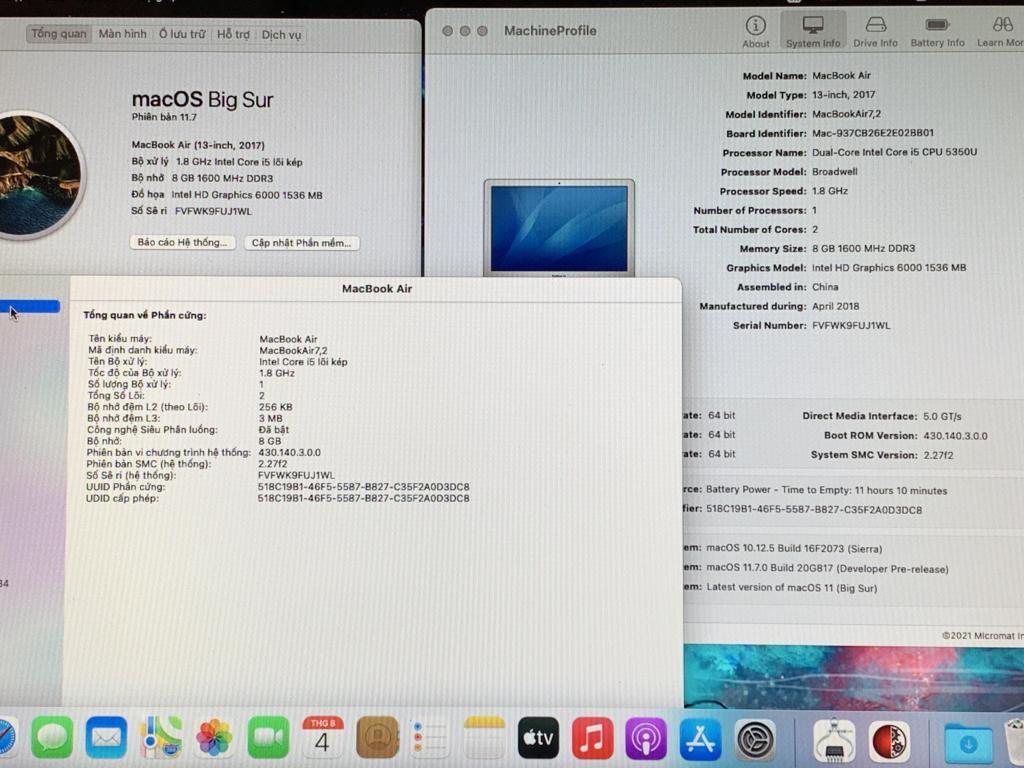The image size is (1024, 768).
Task: Click "1.8 GHz Intel Core i5 lõi kép"
Action: tap(239, 162)
